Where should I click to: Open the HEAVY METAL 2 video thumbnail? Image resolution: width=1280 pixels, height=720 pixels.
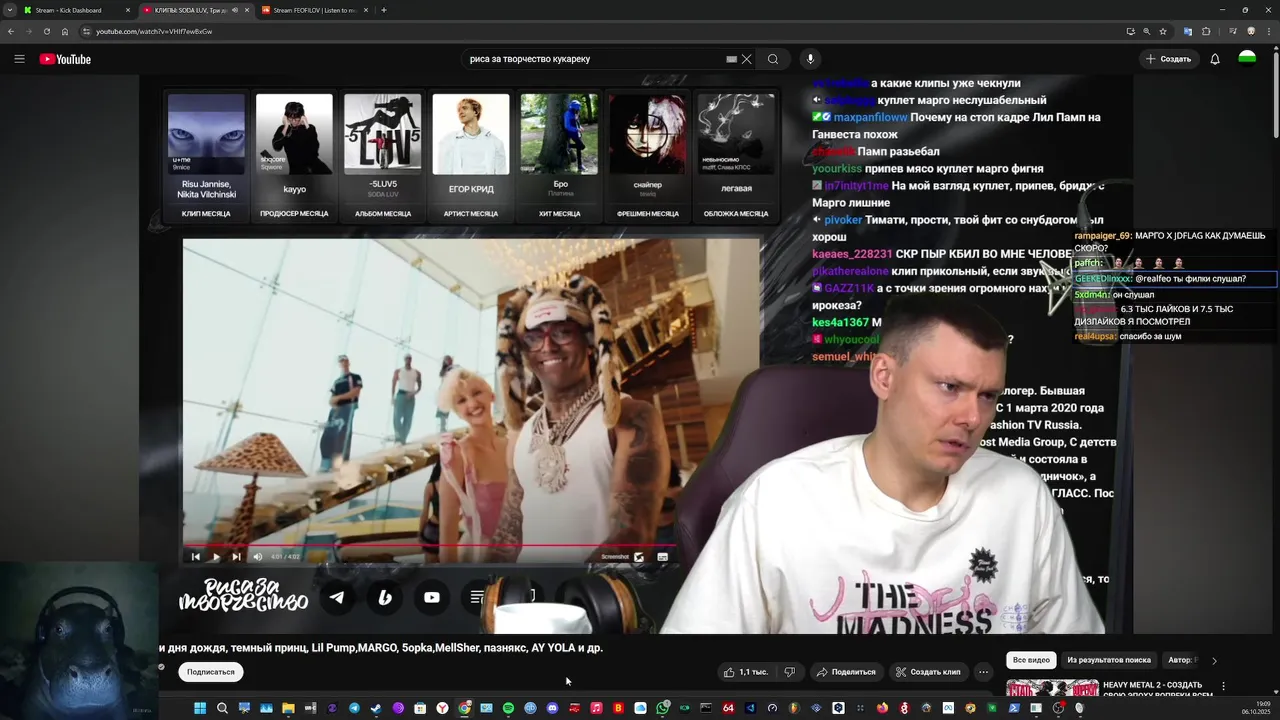pos(1052,688)
